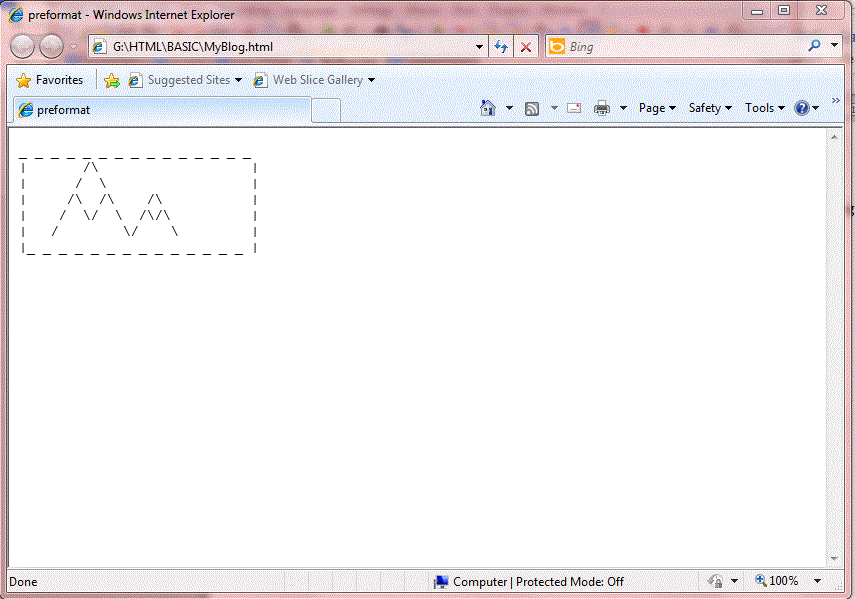
Task: Click the Refresh icon in the address bar
Action: click(x=500, y=46)
